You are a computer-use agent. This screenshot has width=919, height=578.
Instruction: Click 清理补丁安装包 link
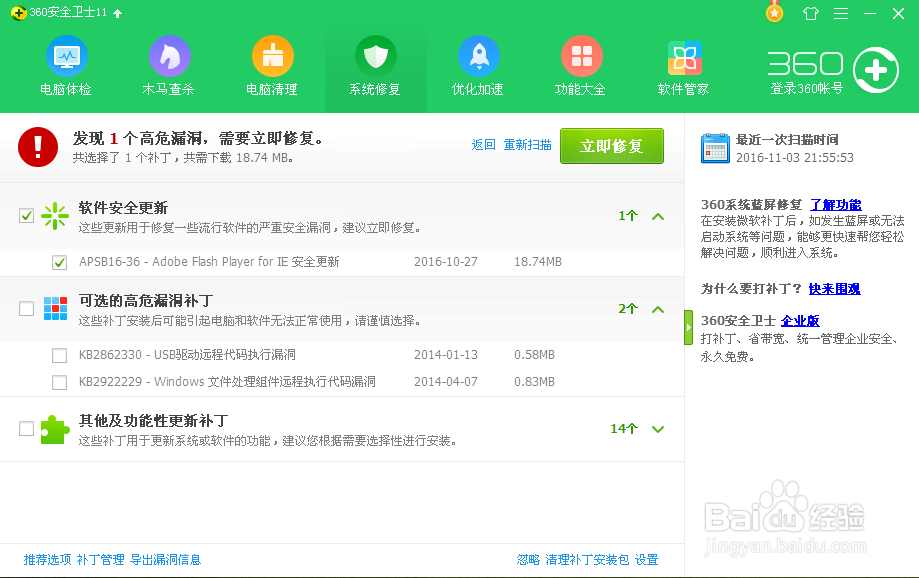[587, 560]
